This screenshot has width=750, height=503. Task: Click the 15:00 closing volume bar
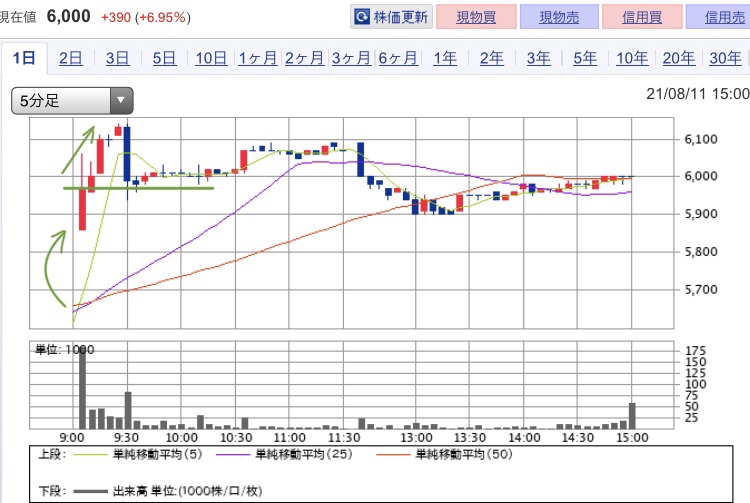(632, 416)
